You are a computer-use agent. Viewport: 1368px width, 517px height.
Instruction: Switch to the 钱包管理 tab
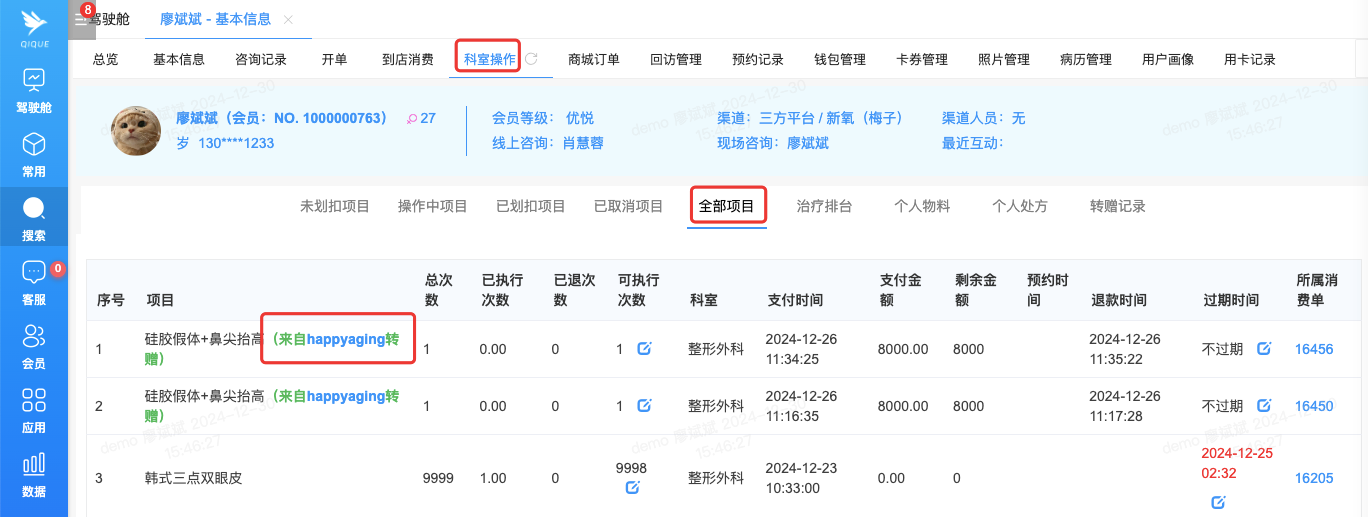click(x=840, y=59)
